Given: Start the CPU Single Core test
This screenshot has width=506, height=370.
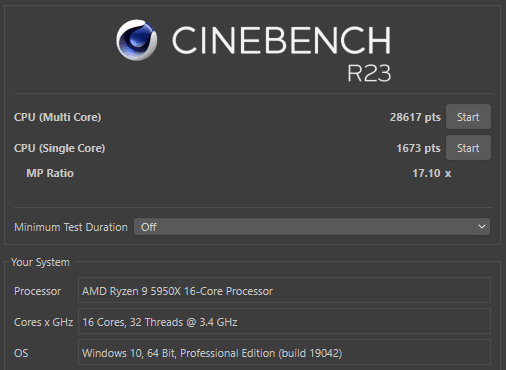Looking at the screenshot, I should click(x=468, y=148).
